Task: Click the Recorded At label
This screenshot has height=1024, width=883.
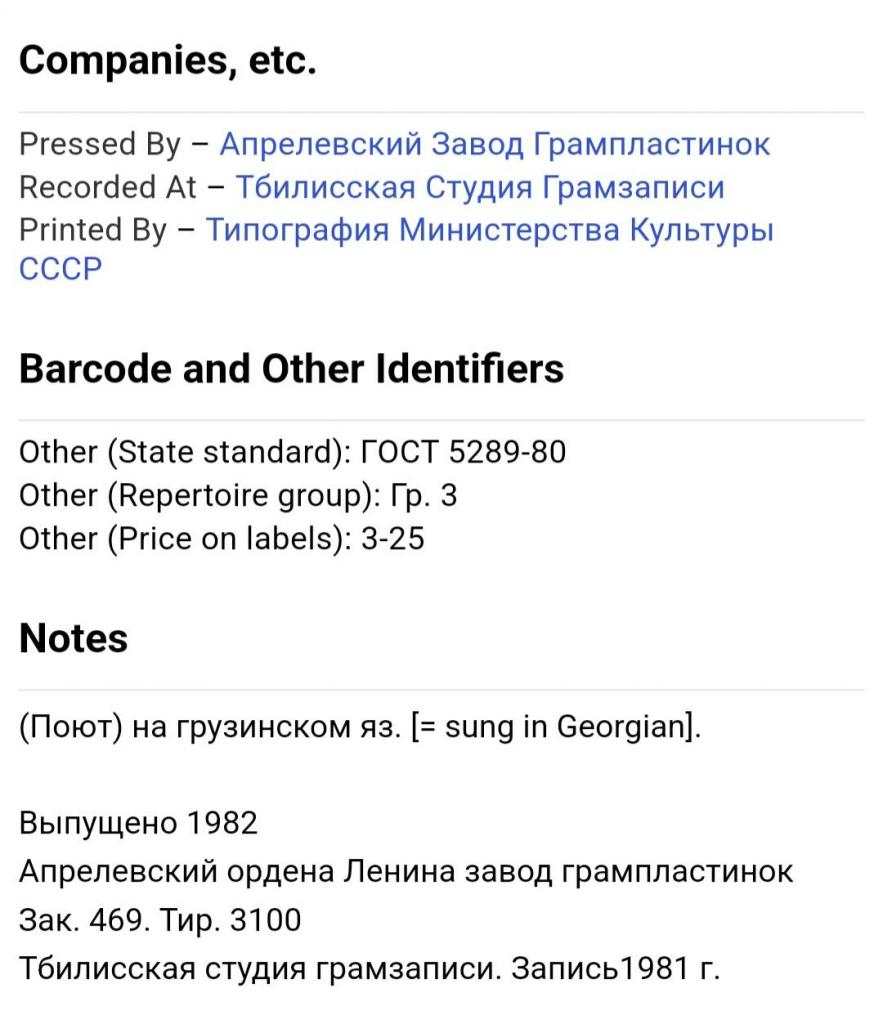Action: pyautogui.click(x=108, y=187)
